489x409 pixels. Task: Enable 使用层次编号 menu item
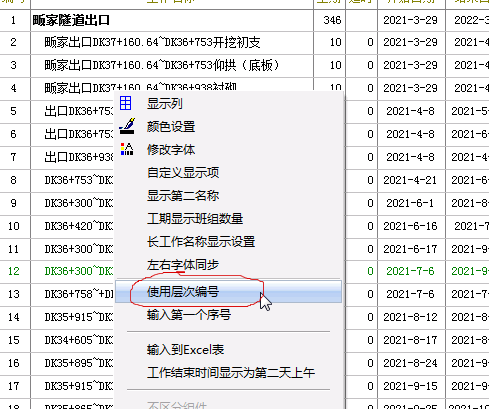click(229, 292)
